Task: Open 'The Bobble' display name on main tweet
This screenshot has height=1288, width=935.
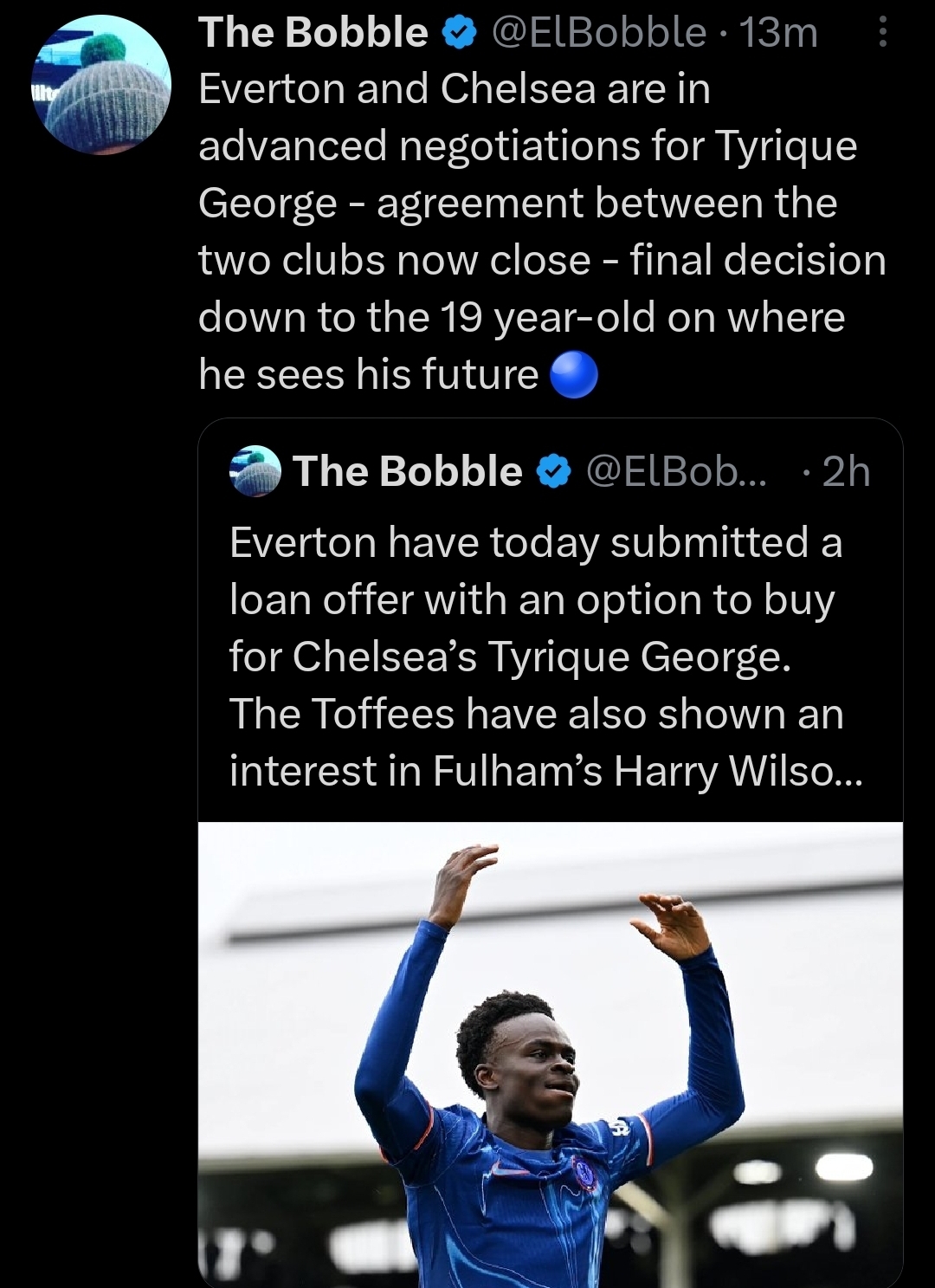Action: [x=313, y=33]
